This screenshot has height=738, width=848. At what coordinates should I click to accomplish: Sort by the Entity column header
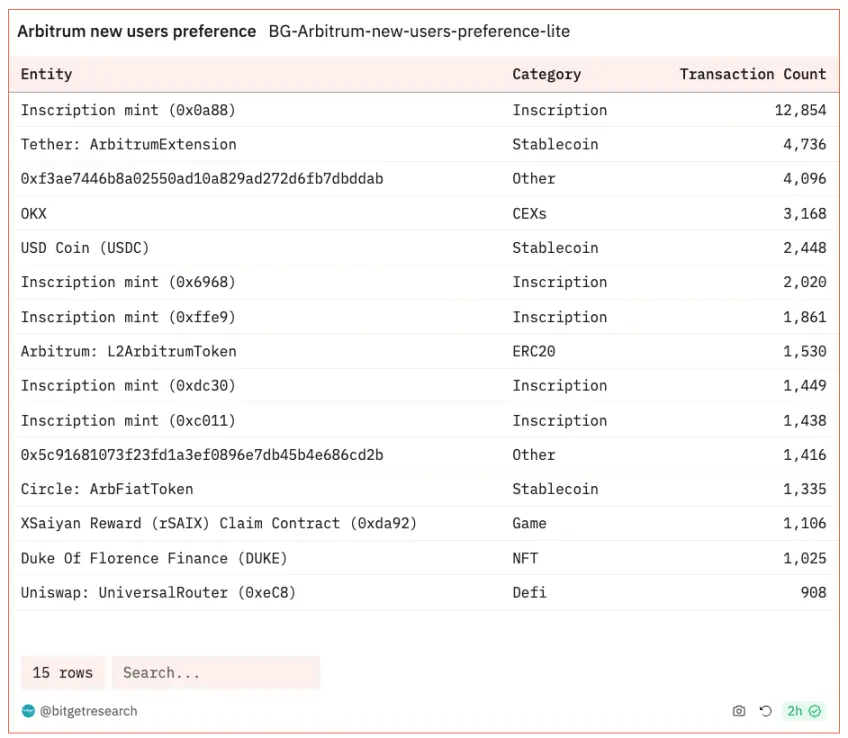coord(47,74)
